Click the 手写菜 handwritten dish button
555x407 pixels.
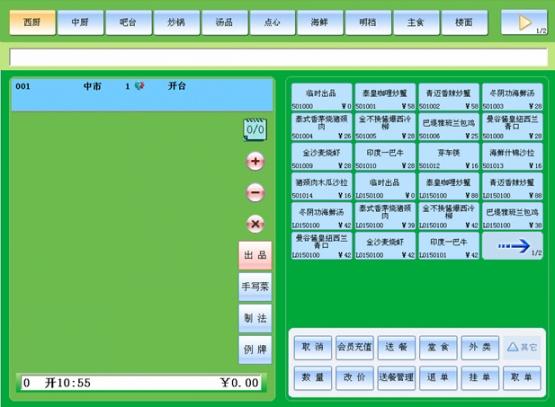click(x=255, y=287)
